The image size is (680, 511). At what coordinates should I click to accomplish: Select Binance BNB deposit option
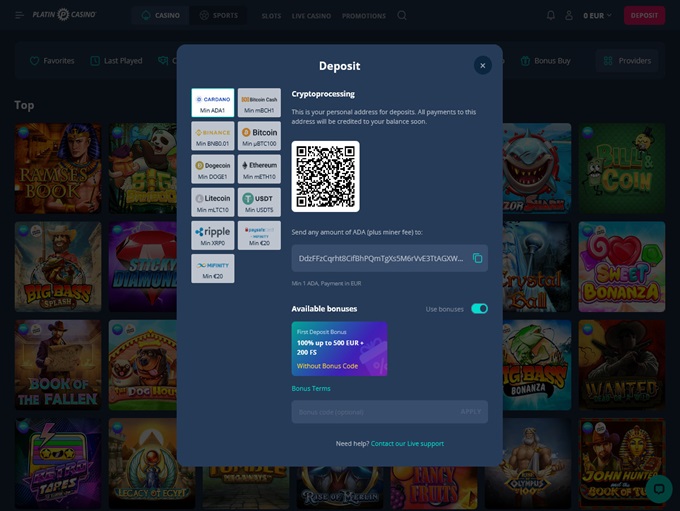pos(212,135)
